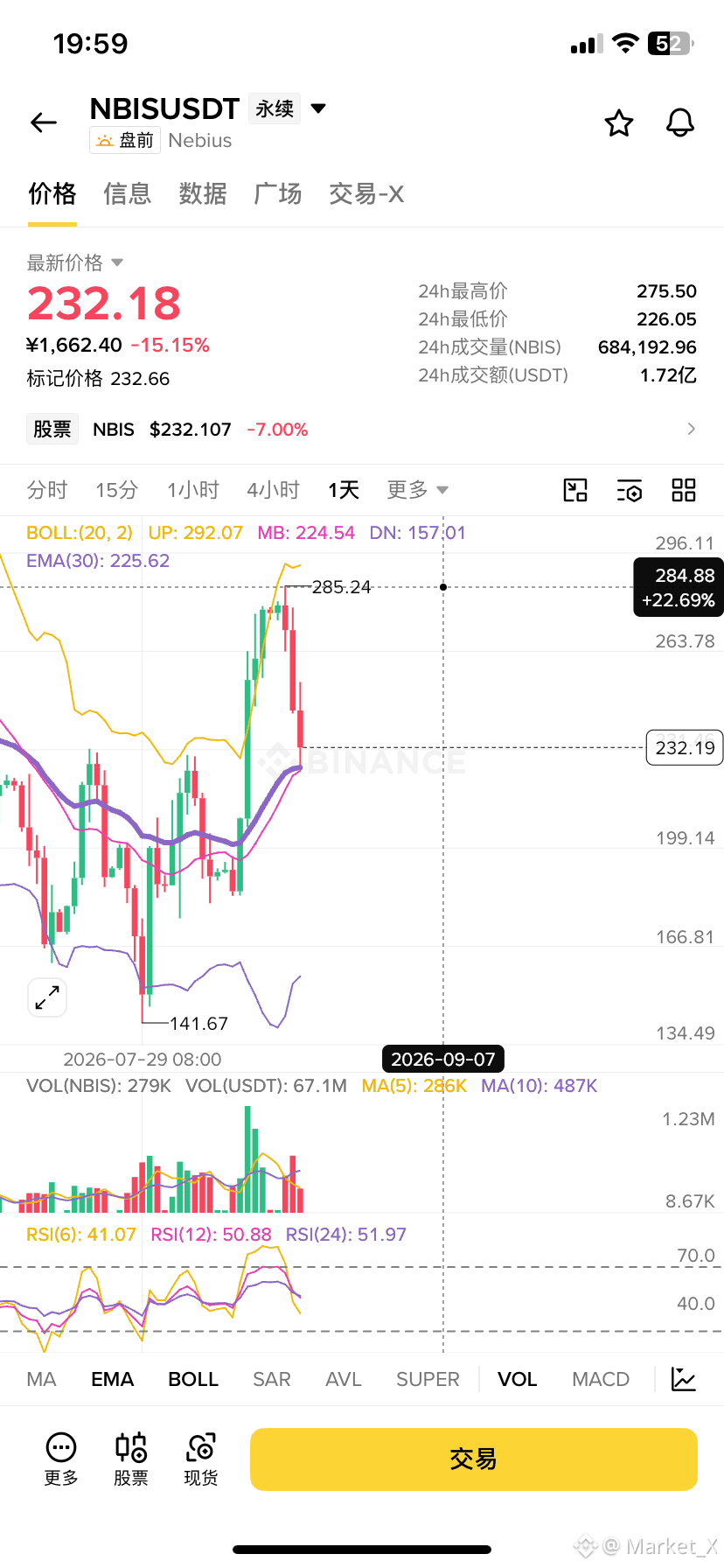Toggle the VOL sub-indicator

click(x=518, y=1379)
